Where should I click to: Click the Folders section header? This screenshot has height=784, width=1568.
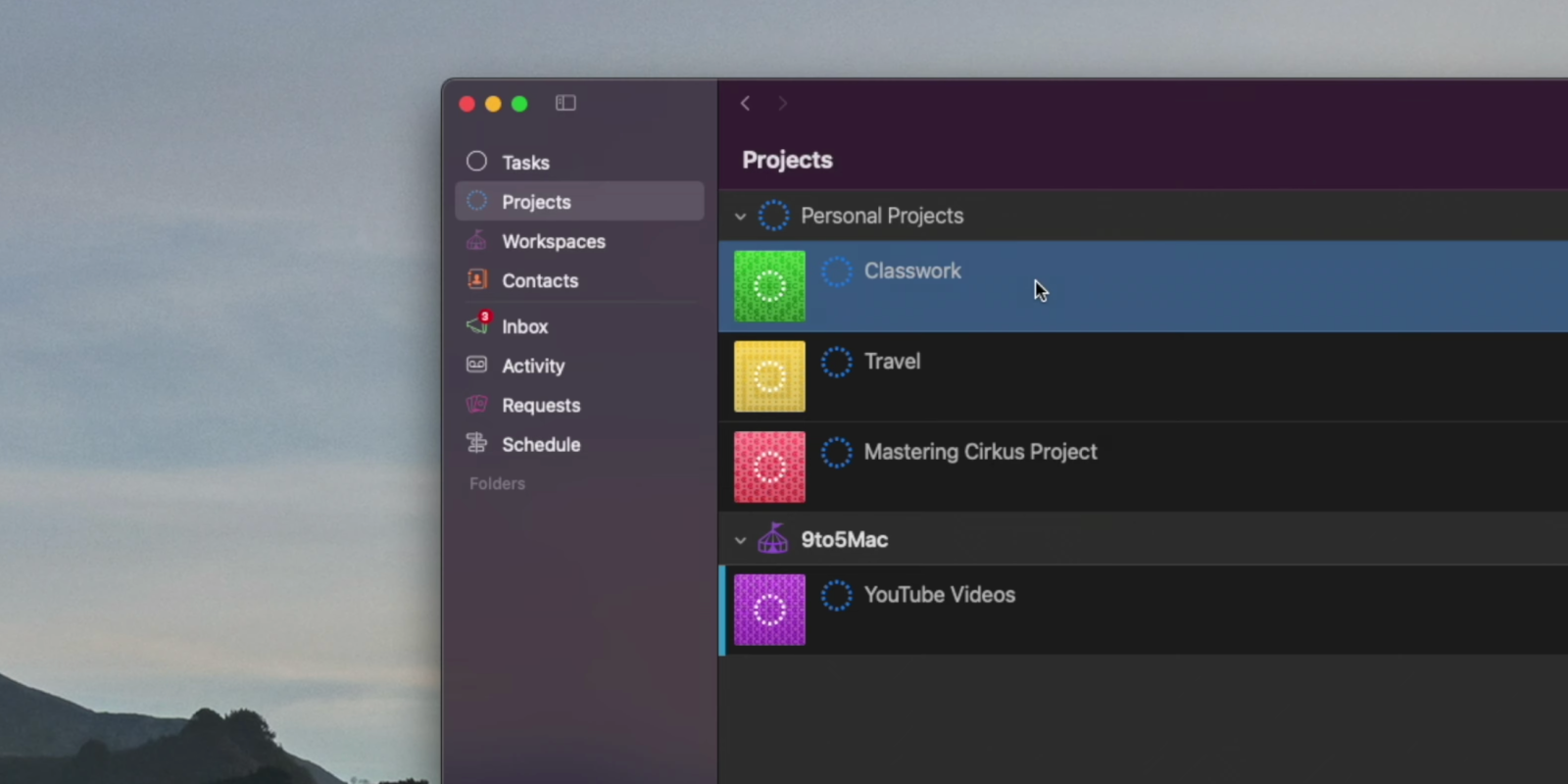coord(497,483)
